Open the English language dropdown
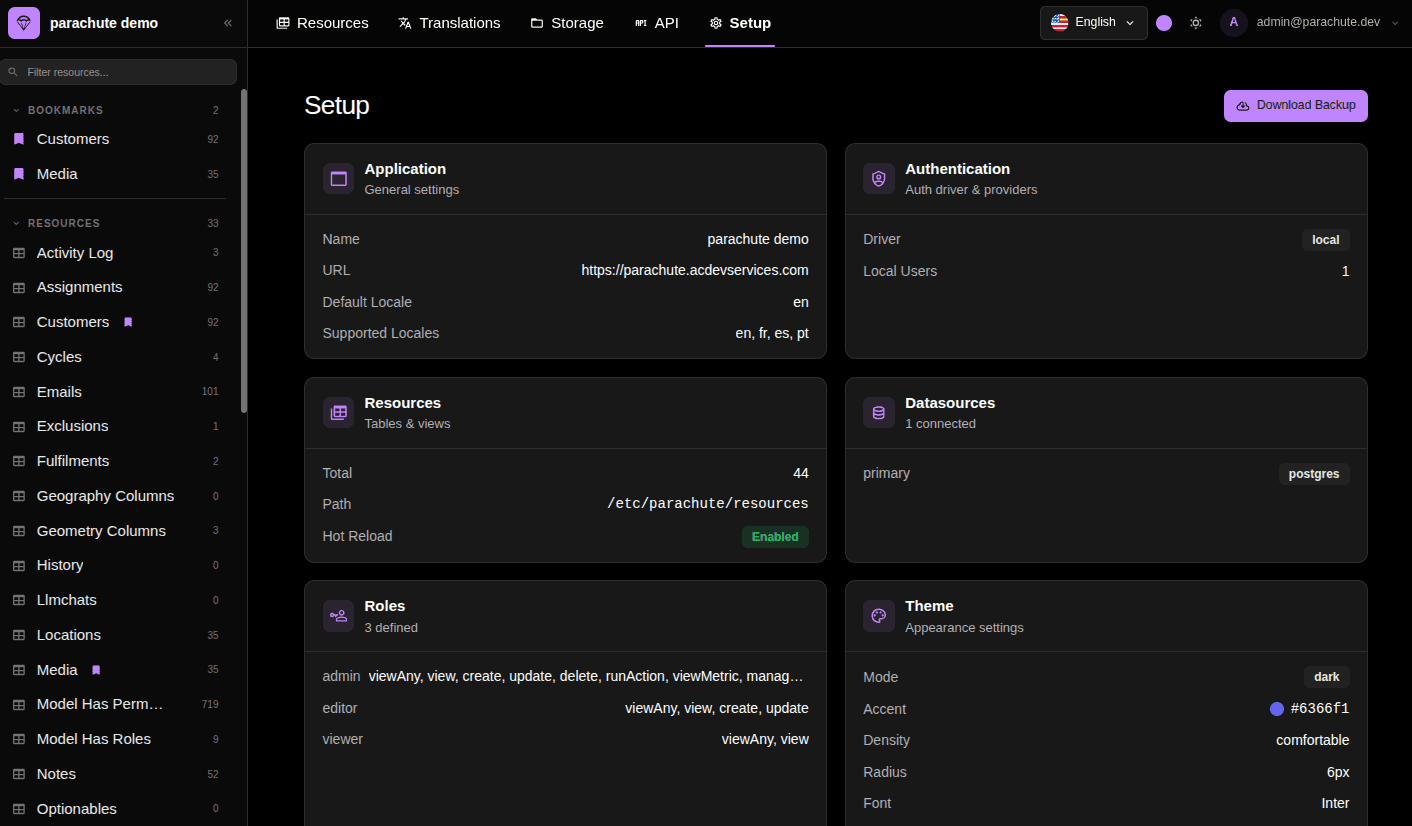Viewport: 1412px width, 826px height. (1094, 22)
